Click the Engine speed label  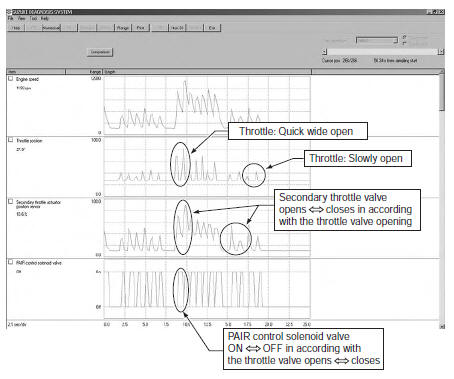(x=27, y=79)
